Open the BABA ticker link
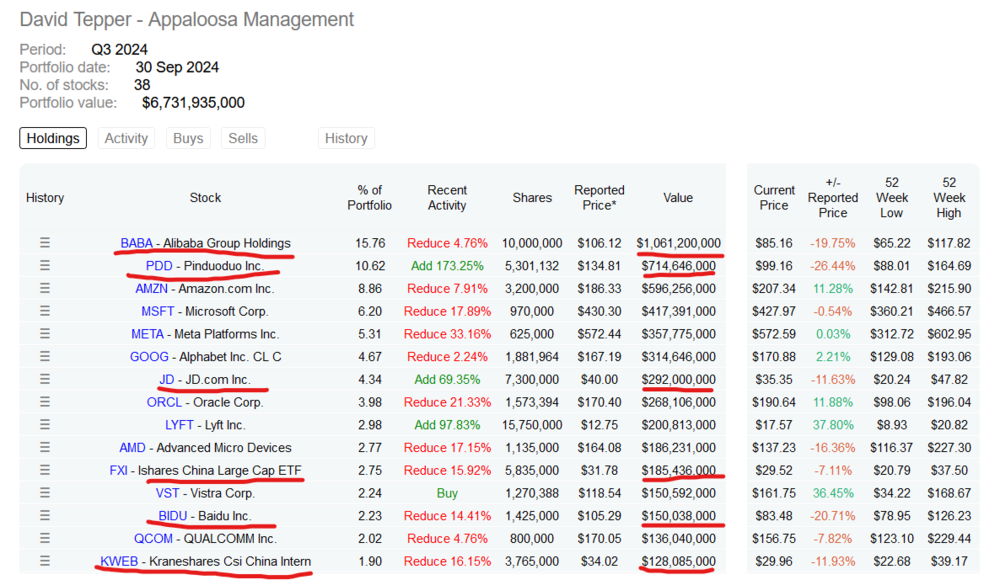Screen dimensions: 1000x580 (136, 243)
